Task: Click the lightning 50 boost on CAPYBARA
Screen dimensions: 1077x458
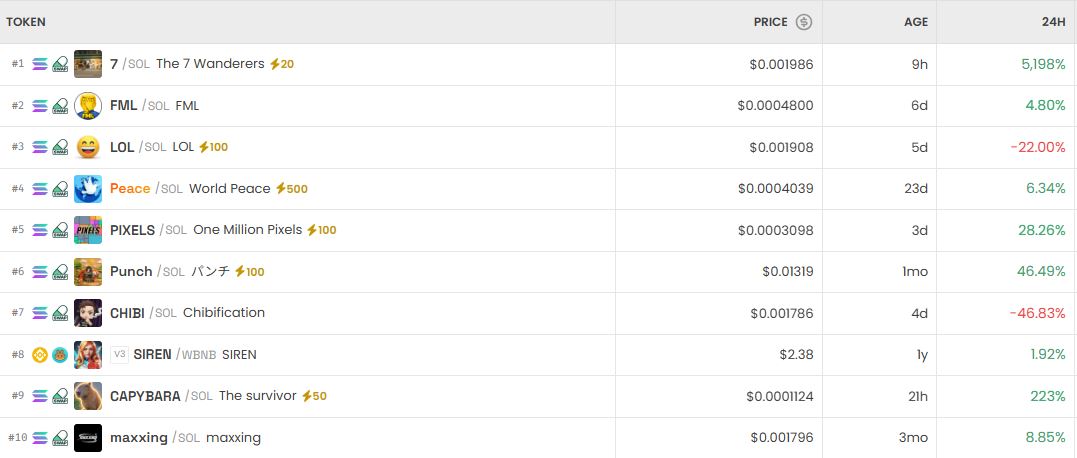Action: (x=313, y=396)
